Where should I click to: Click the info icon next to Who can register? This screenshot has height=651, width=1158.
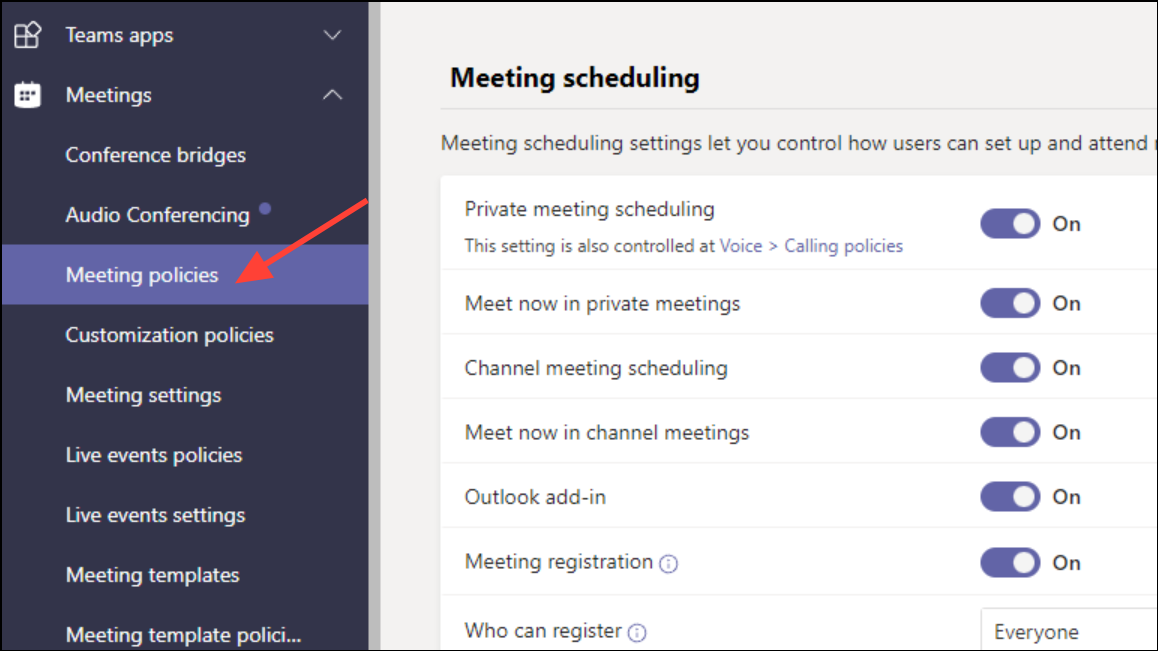637,632
